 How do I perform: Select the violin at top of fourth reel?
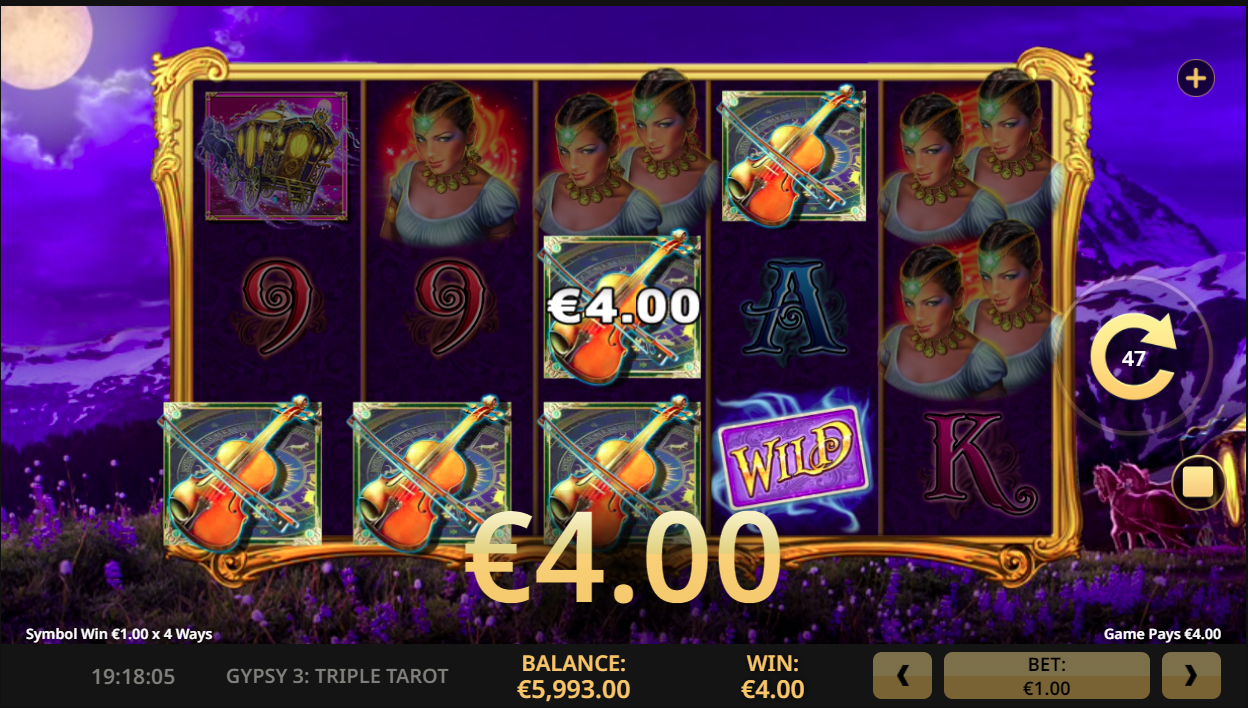(794, 155)
